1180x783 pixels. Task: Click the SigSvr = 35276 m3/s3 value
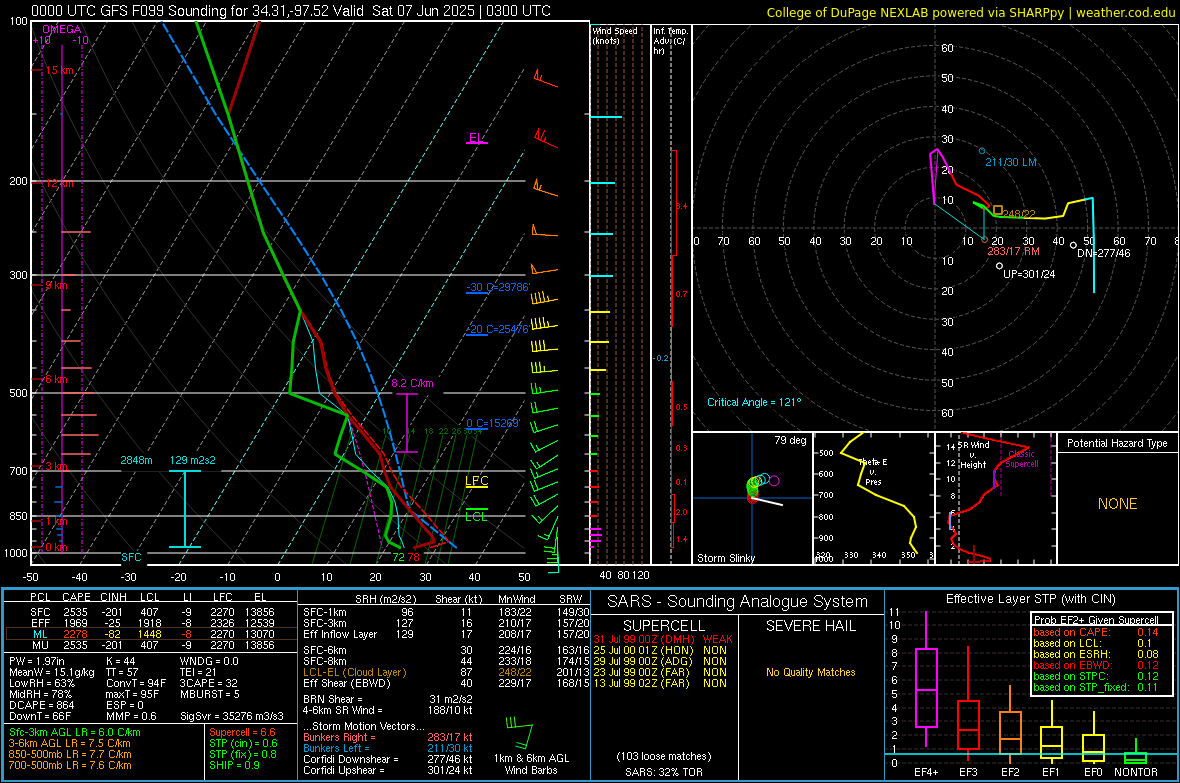tap(232, 716)
